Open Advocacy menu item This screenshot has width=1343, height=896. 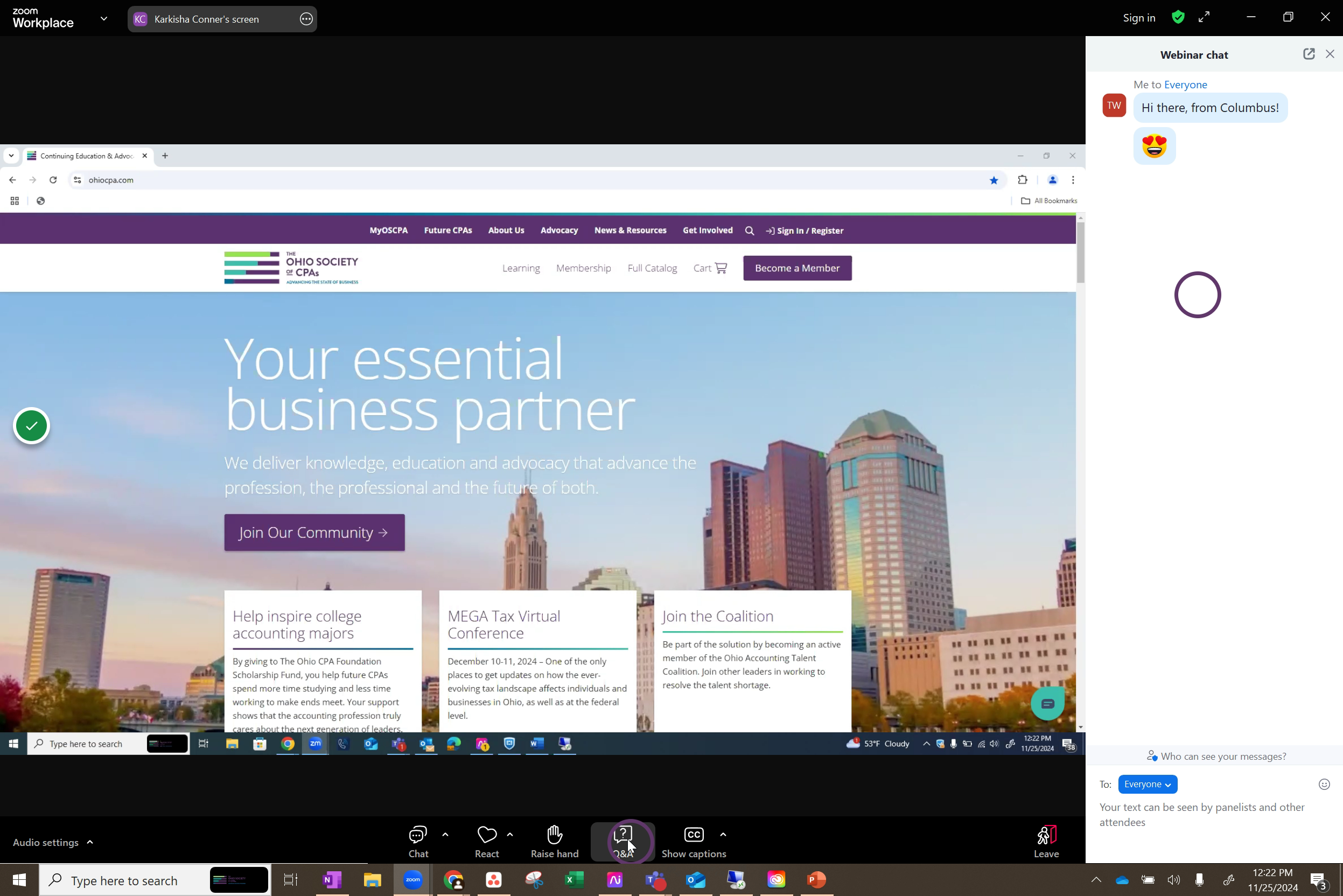point(559,230)
